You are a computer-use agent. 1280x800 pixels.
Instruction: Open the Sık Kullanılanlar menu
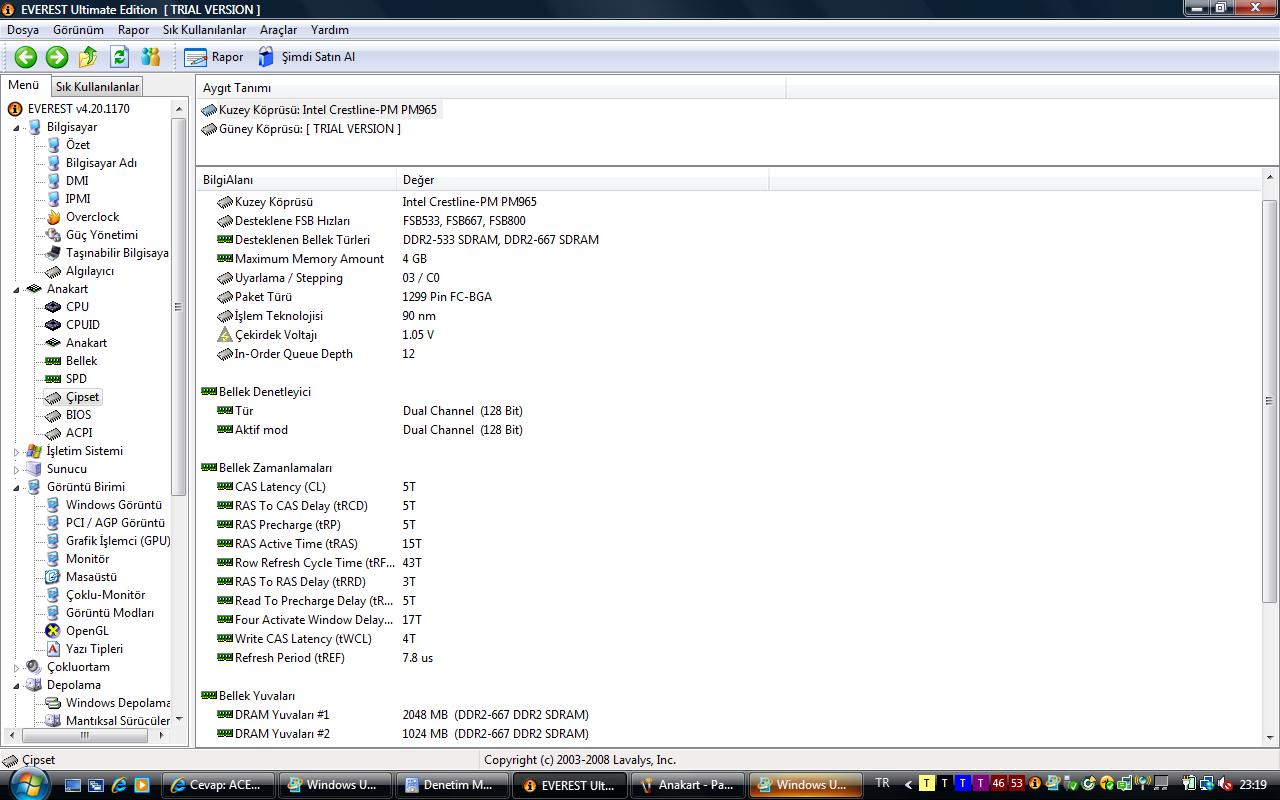point(205,30)
